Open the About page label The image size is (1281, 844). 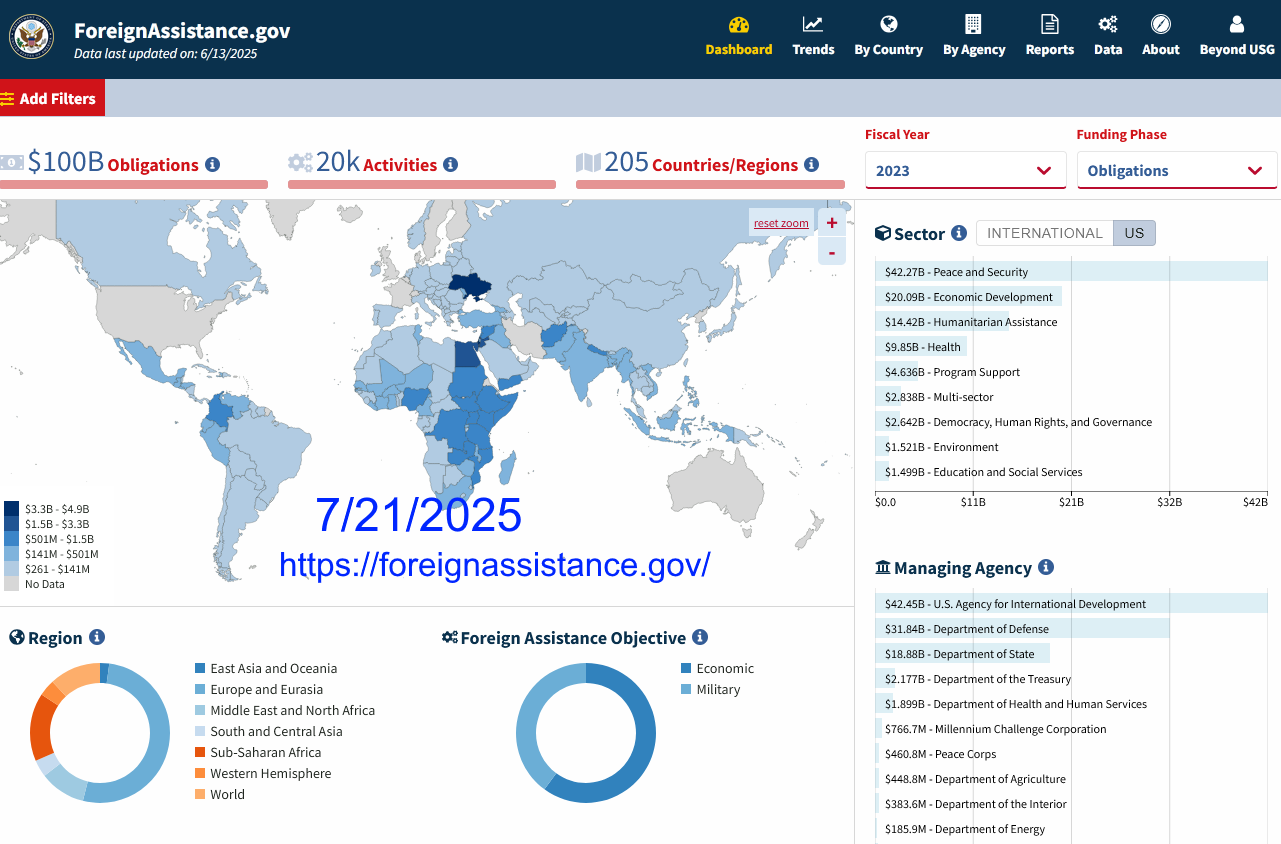(1161, 49)
